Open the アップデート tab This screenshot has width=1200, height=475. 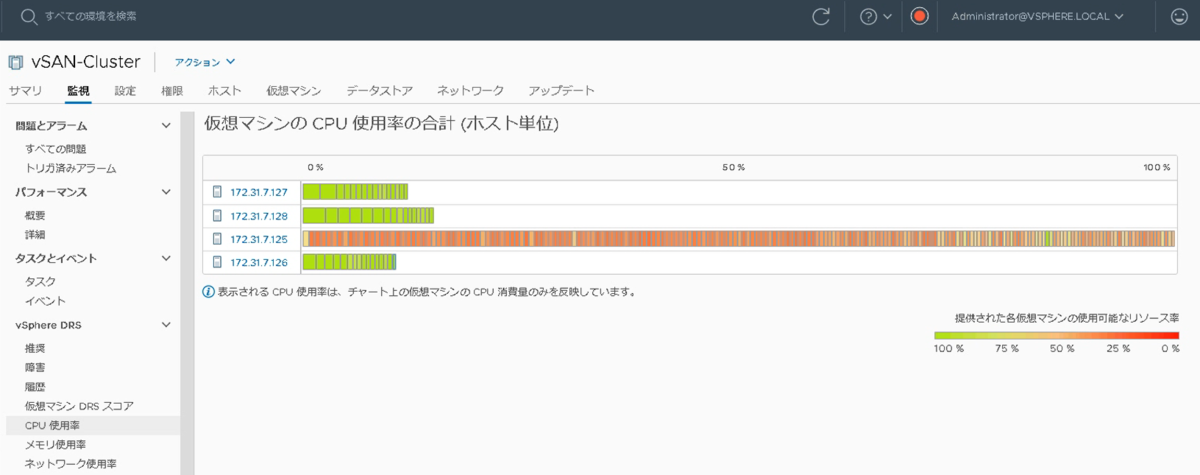pyautogui.click(x=562, y=91)
